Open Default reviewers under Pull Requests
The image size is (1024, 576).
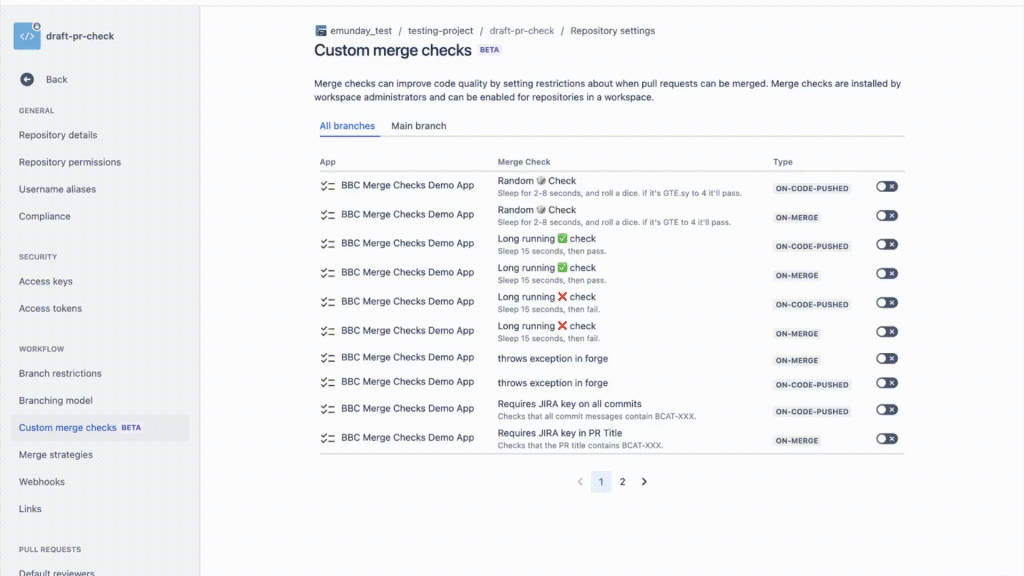(57, 572)
